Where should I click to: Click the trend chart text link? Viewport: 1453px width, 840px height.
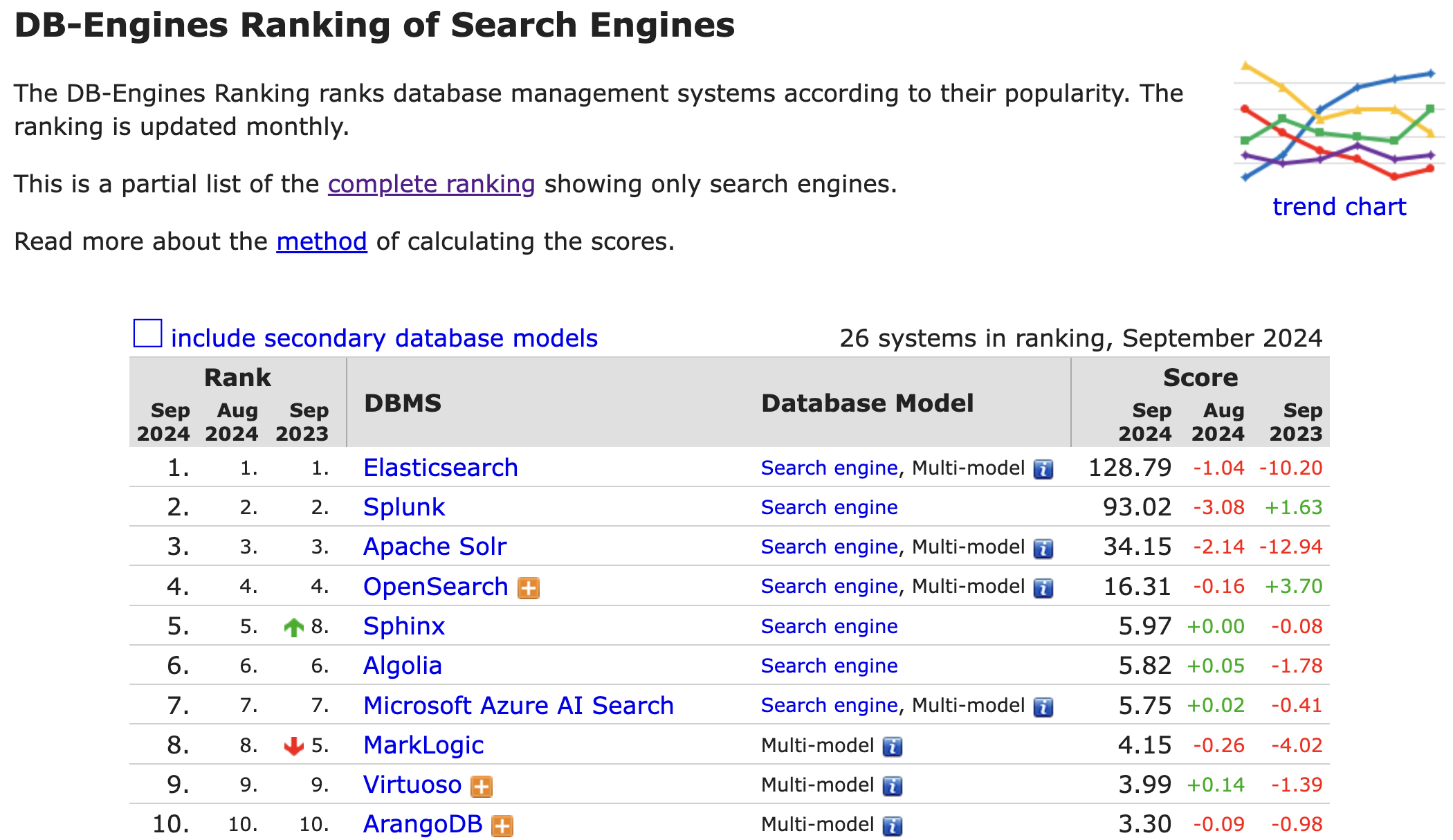click(1339, 207)
